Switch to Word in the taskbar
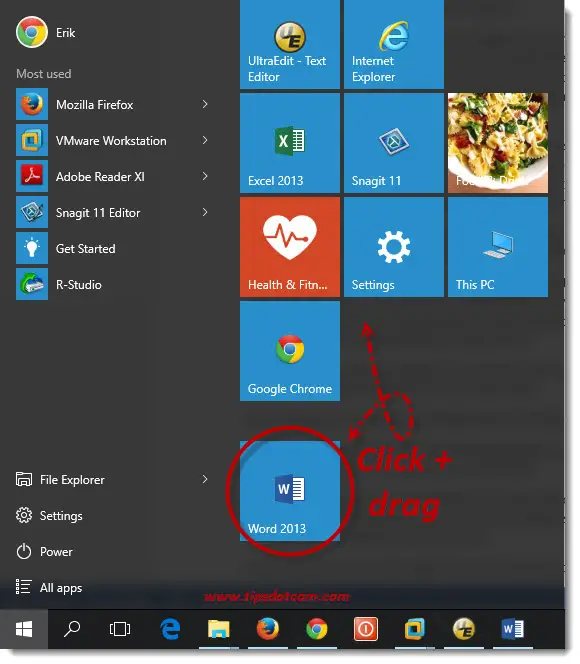The width and height of the screenshot is (580, 664). pyautogui.click(x=513, y=629)
